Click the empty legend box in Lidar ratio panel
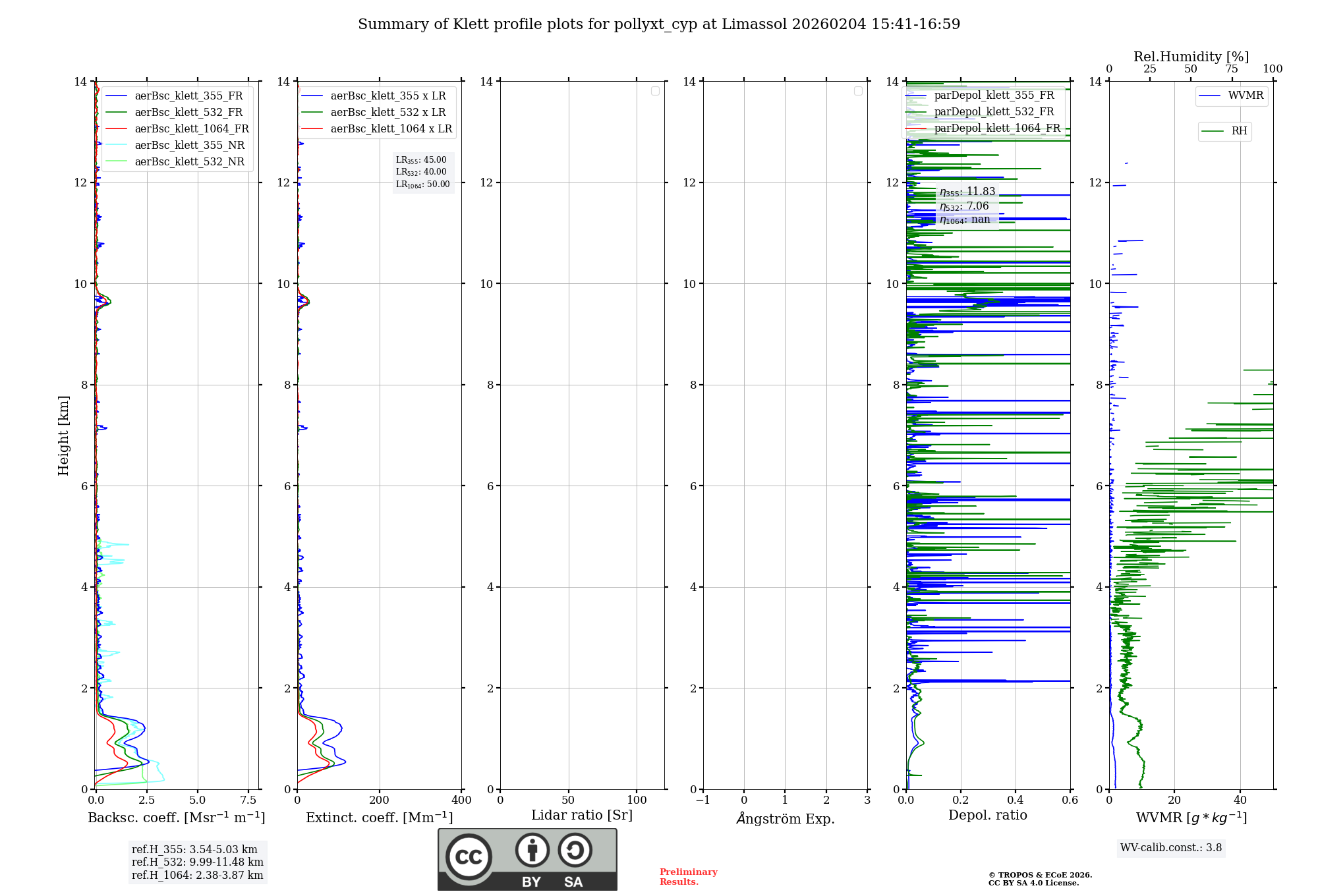1318x896 pixels. 655,91
